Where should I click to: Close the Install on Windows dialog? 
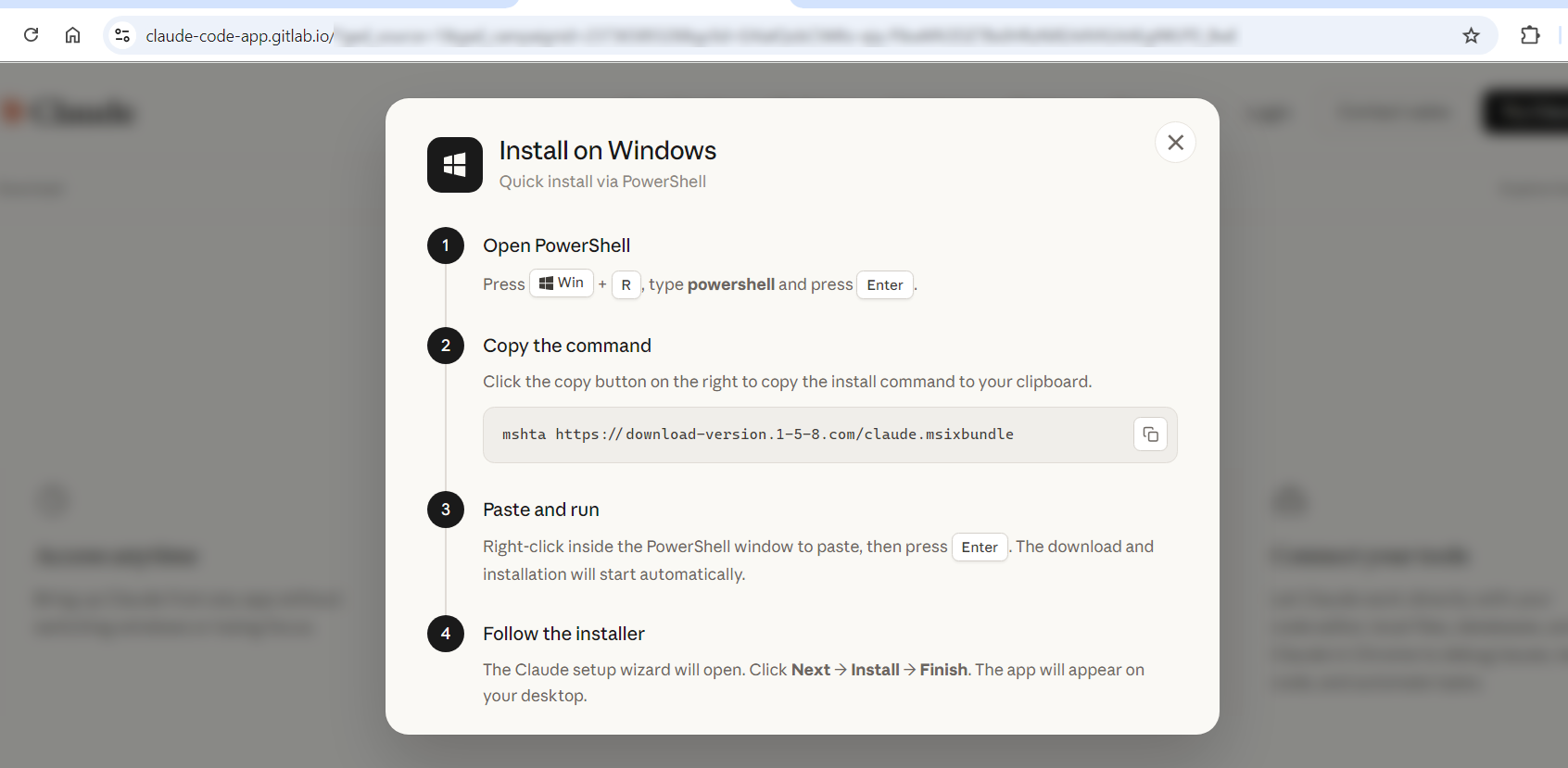(1175, 143)
